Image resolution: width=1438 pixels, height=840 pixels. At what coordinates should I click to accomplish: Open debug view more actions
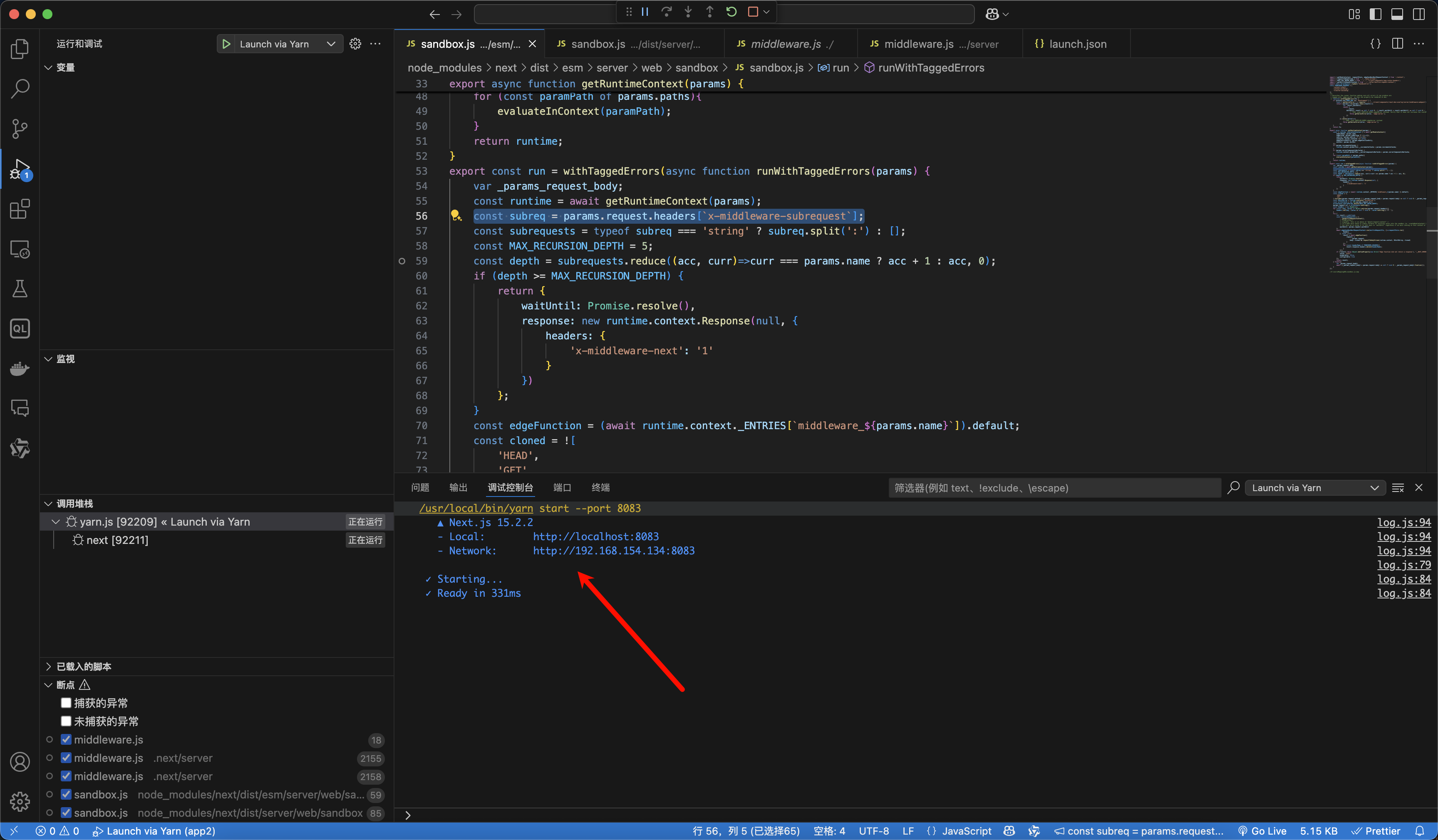click(x=375, y=44)
